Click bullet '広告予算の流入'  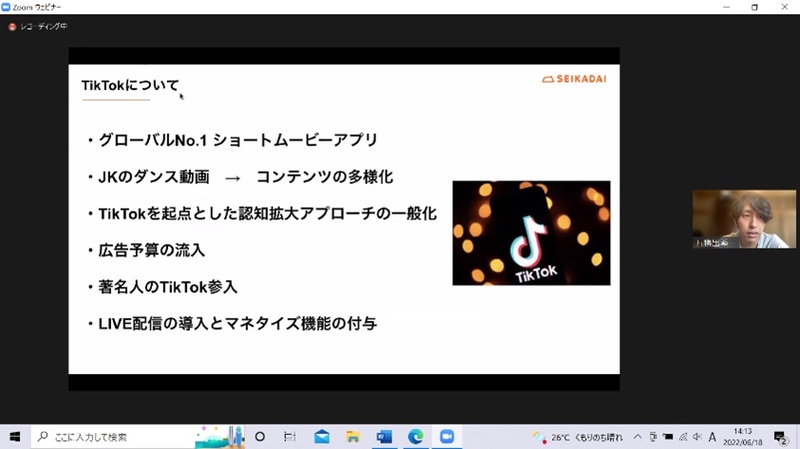point(152,250)
